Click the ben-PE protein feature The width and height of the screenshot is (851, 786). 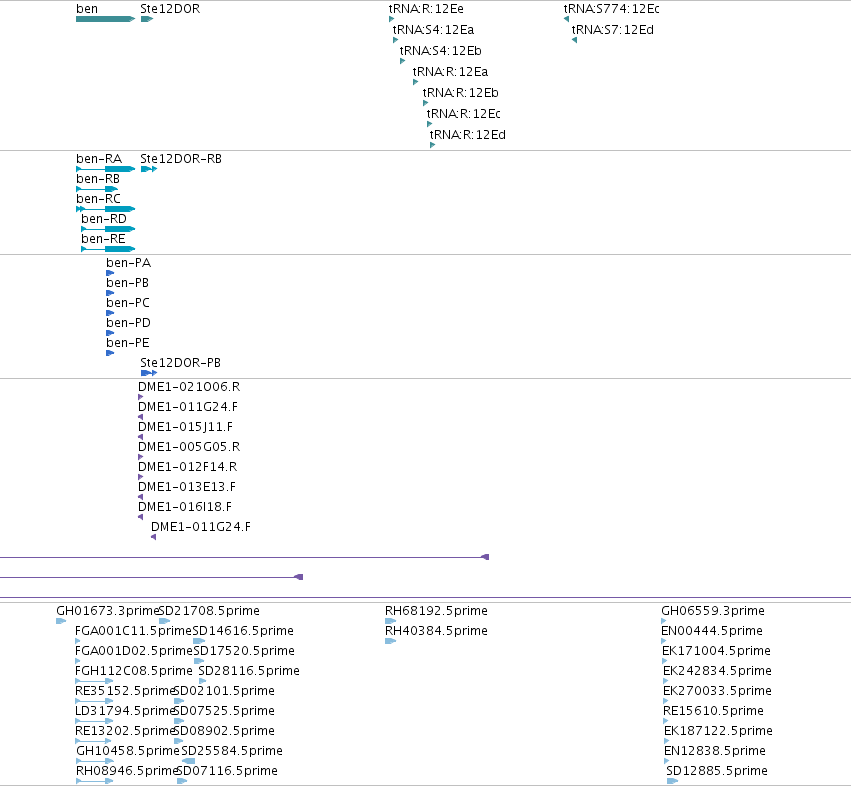[110, 353]
